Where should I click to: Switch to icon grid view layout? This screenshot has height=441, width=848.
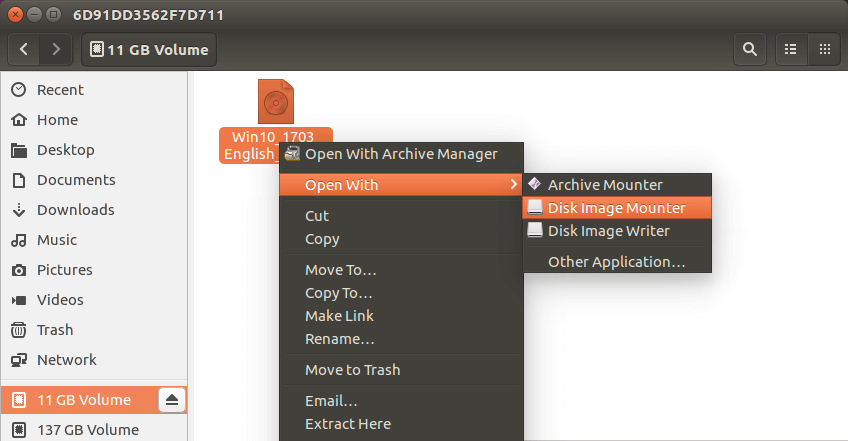click(x=824, y=48)
